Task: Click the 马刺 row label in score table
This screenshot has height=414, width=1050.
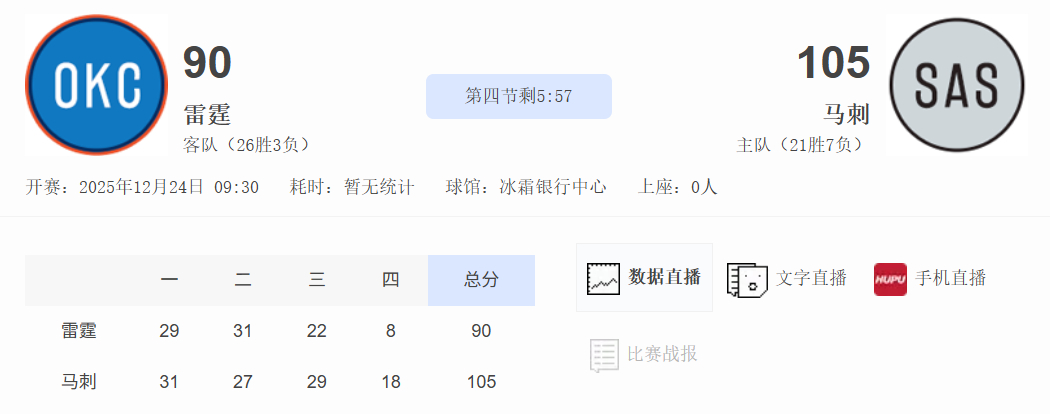Action: pos(79,382)
